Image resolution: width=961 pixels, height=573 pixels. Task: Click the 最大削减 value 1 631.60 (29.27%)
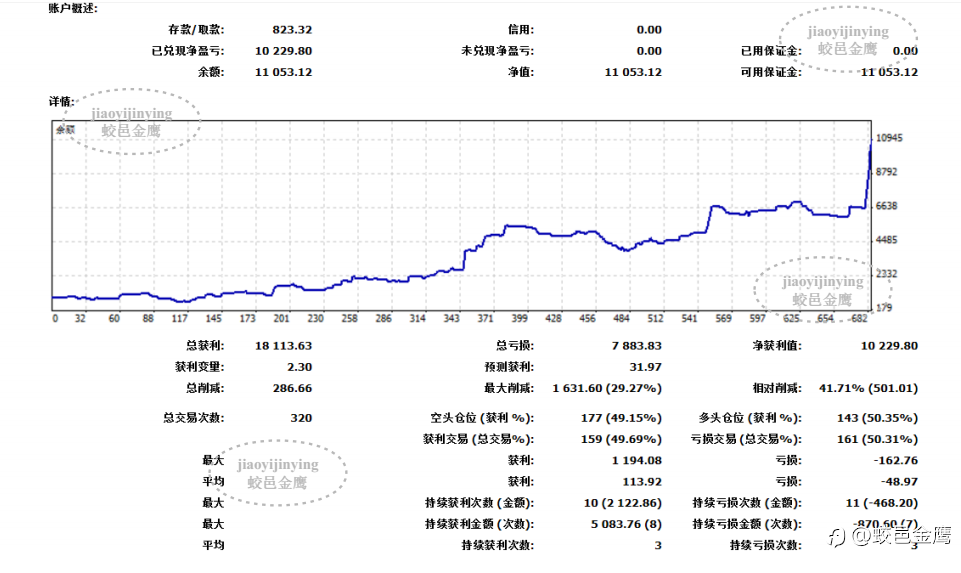click(x=607, y=388)
